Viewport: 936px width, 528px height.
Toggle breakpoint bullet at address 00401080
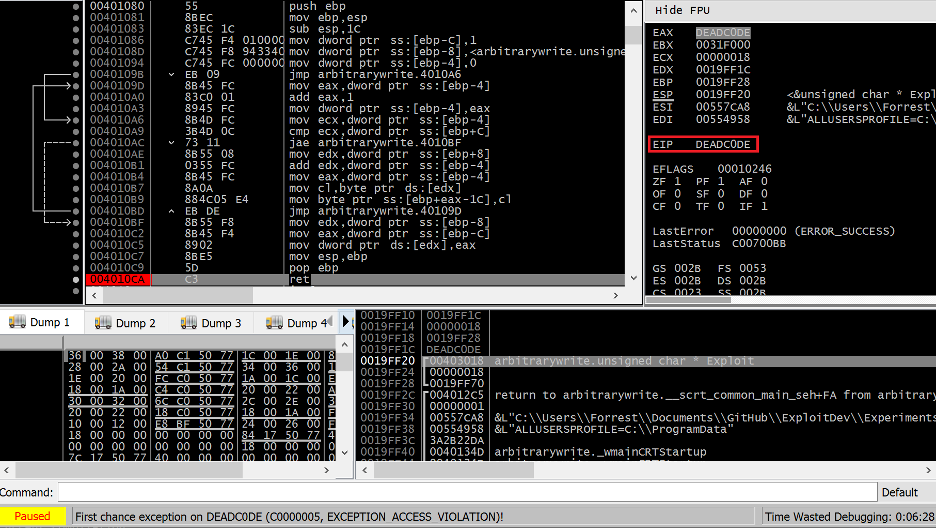click(77, 6)
